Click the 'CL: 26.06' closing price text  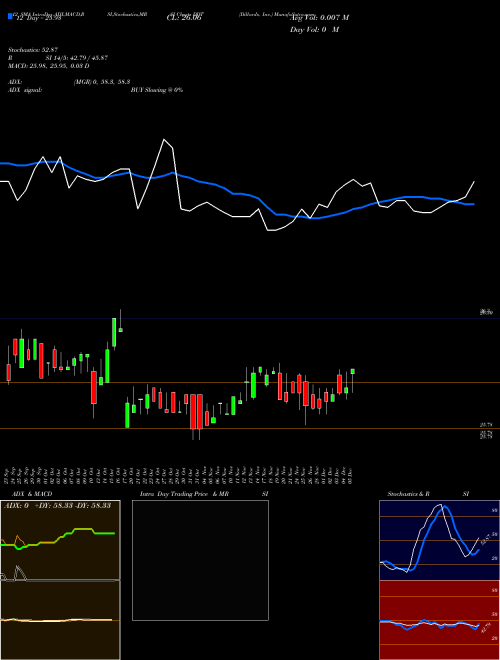point(184,18)
